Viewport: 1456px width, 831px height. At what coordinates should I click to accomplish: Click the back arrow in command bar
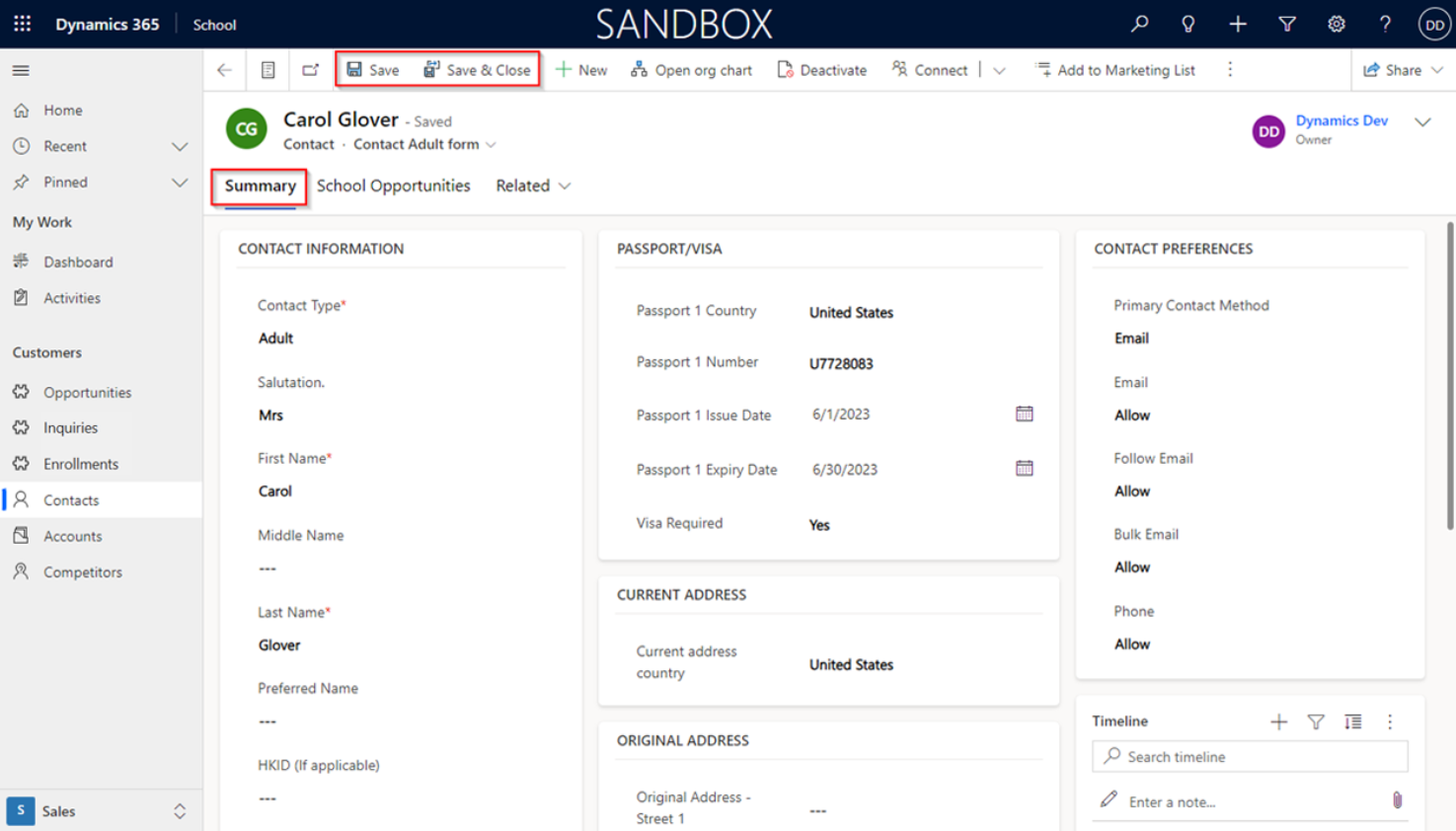tap(224, 70)
